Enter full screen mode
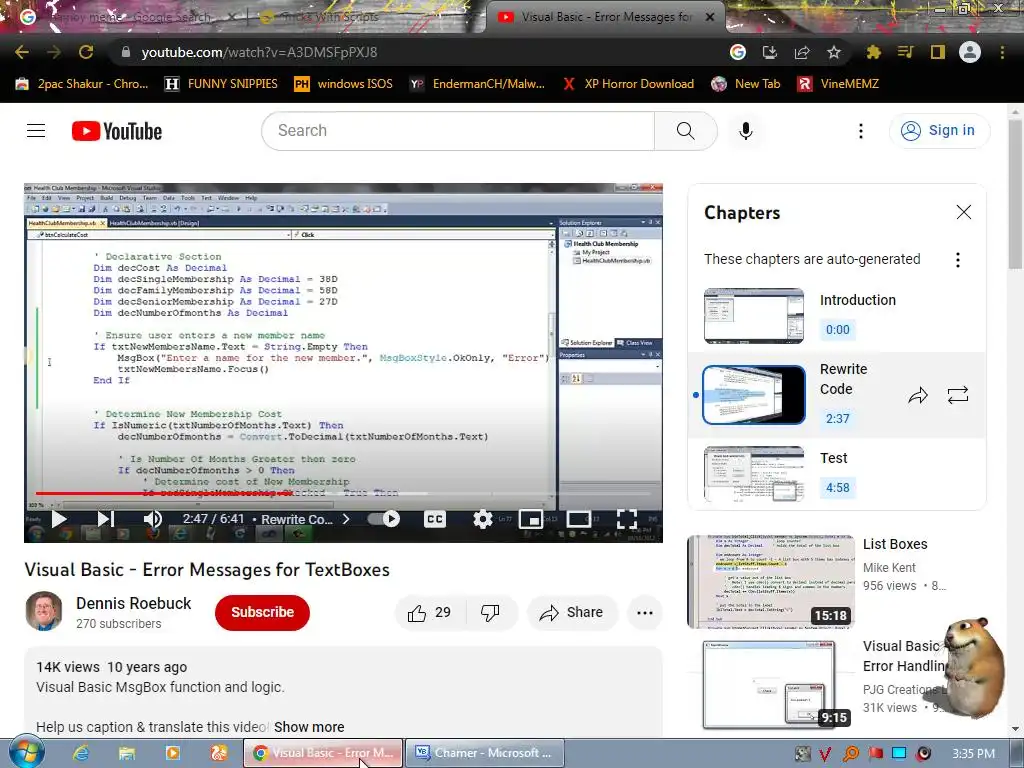This screenshot has height=768, width=1024. 626,519
